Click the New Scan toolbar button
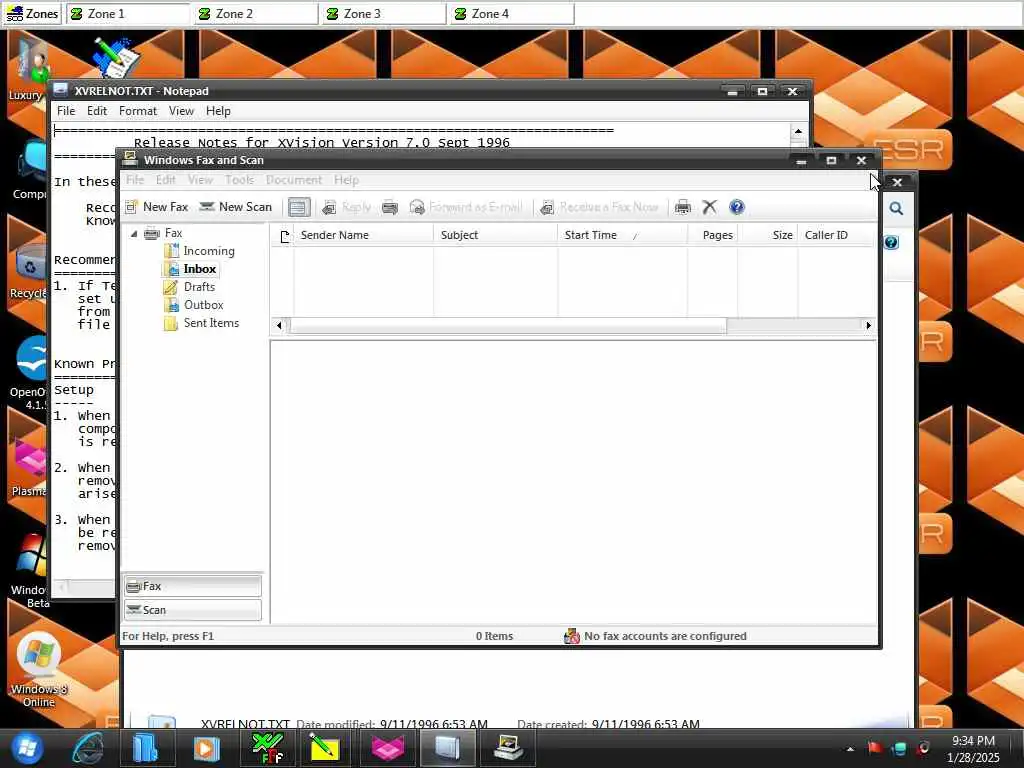Viewport: 1024px width, 768px height. tap(236, 207)
